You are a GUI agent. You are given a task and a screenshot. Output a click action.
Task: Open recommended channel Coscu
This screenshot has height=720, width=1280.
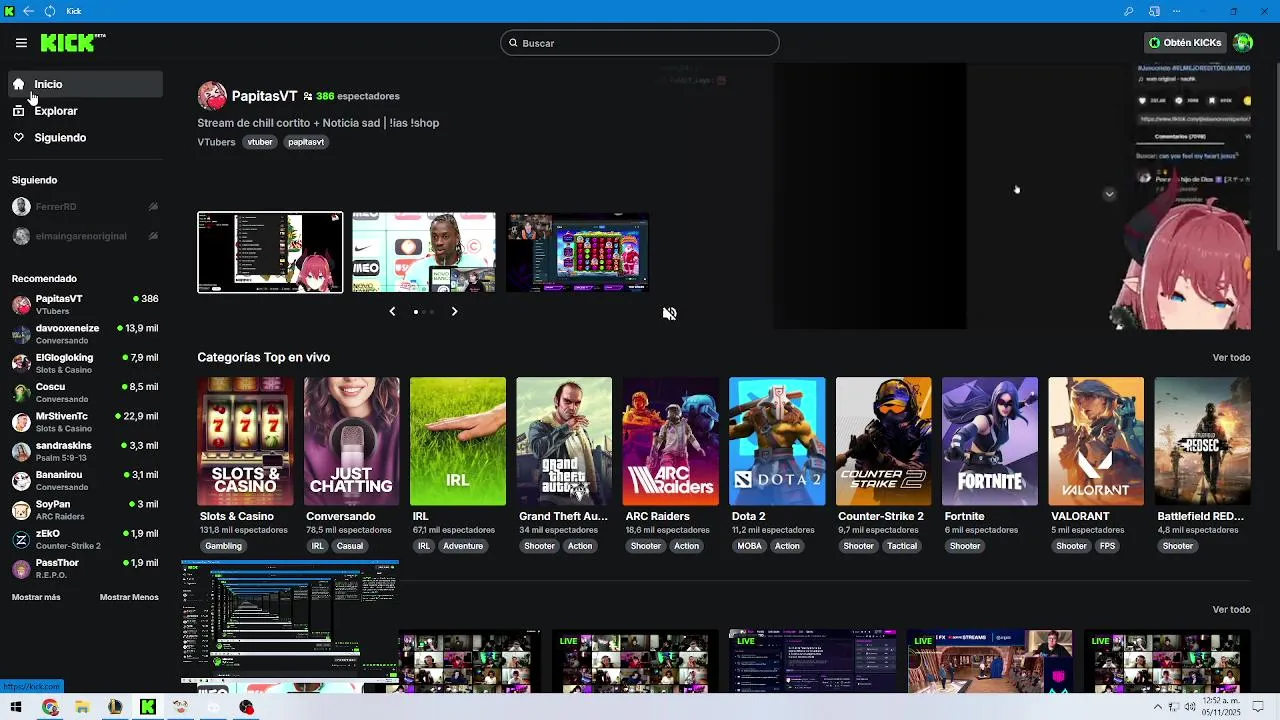click(x=85, y=392)
